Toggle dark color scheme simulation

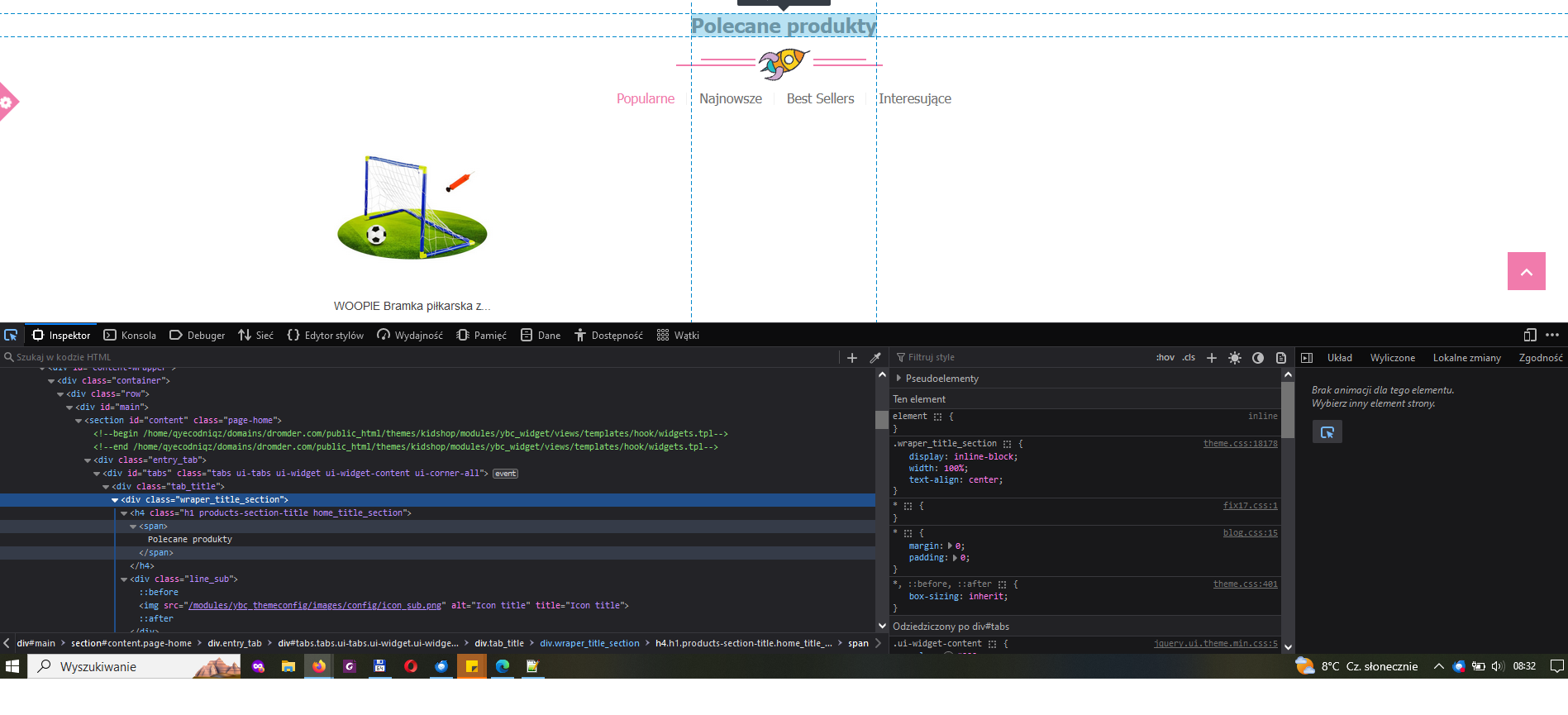1258,358
